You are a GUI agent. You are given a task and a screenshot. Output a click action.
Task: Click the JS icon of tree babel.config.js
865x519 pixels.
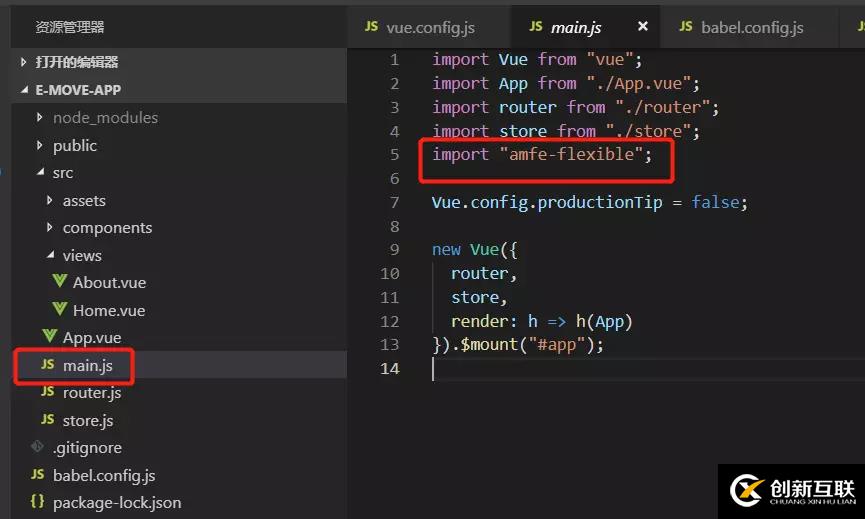click(38, 474)
